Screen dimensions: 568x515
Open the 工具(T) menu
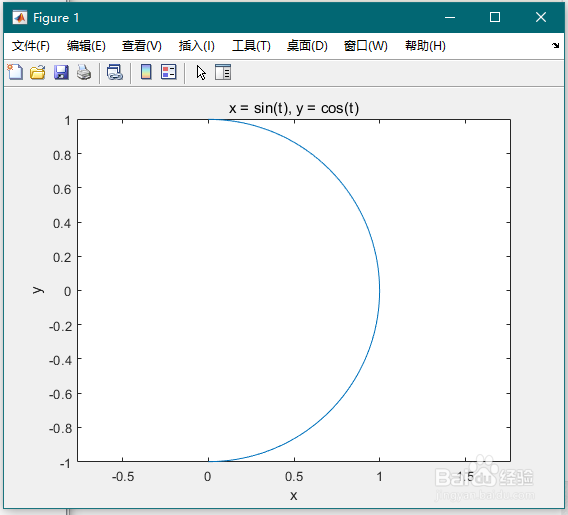[x=251, y=46]
